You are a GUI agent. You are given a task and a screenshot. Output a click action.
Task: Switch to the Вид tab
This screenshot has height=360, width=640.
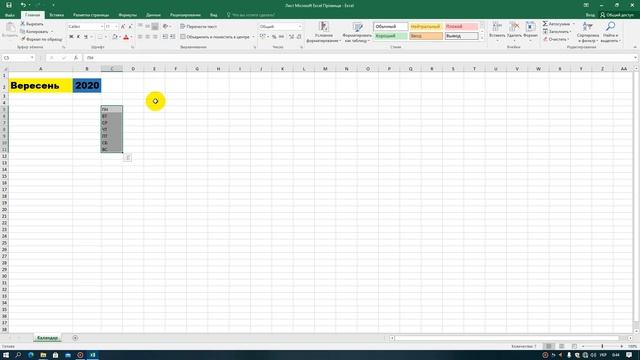[213, 15]
